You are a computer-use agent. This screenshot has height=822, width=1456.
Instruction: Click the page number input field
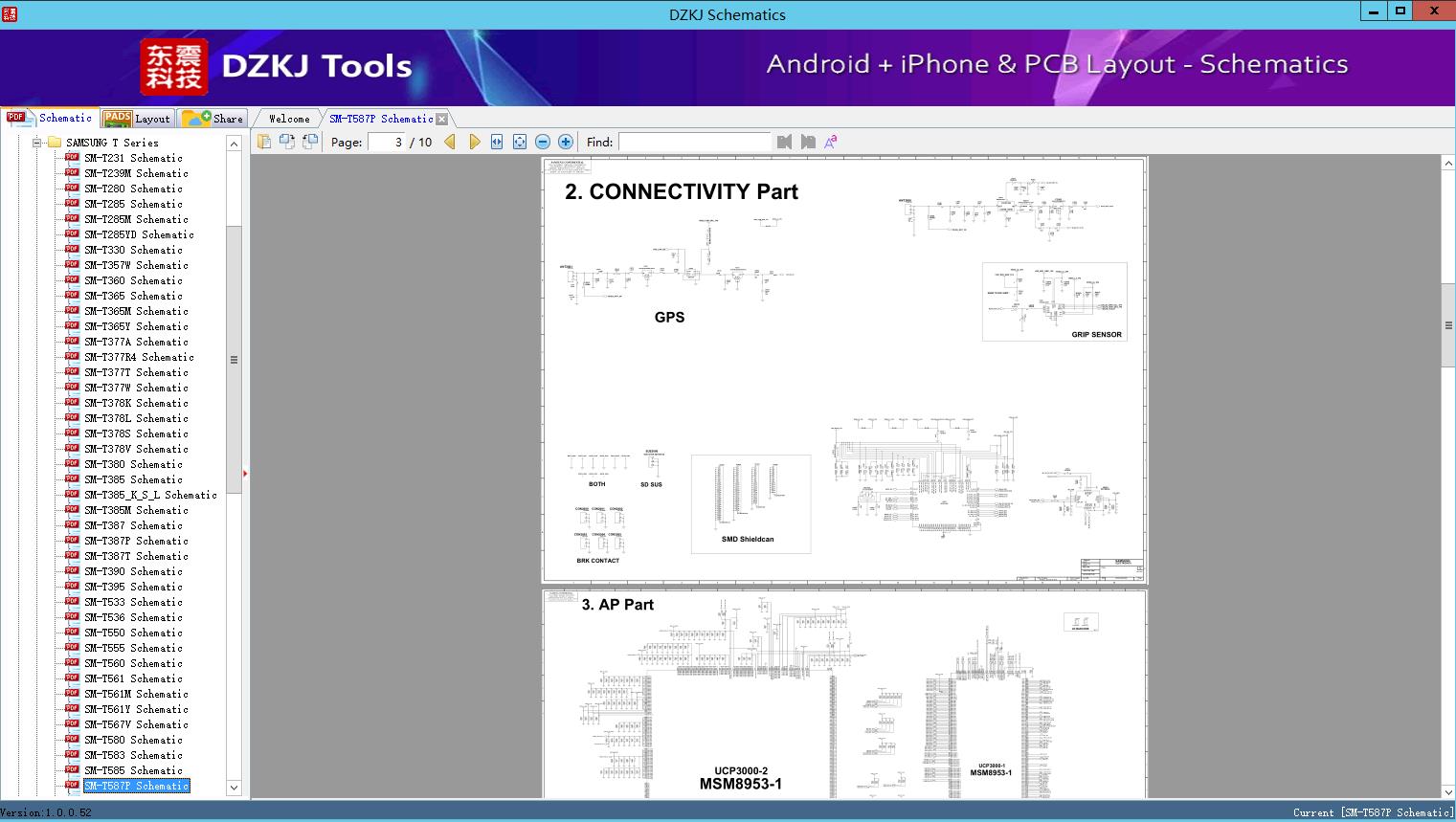pos(387,142)
